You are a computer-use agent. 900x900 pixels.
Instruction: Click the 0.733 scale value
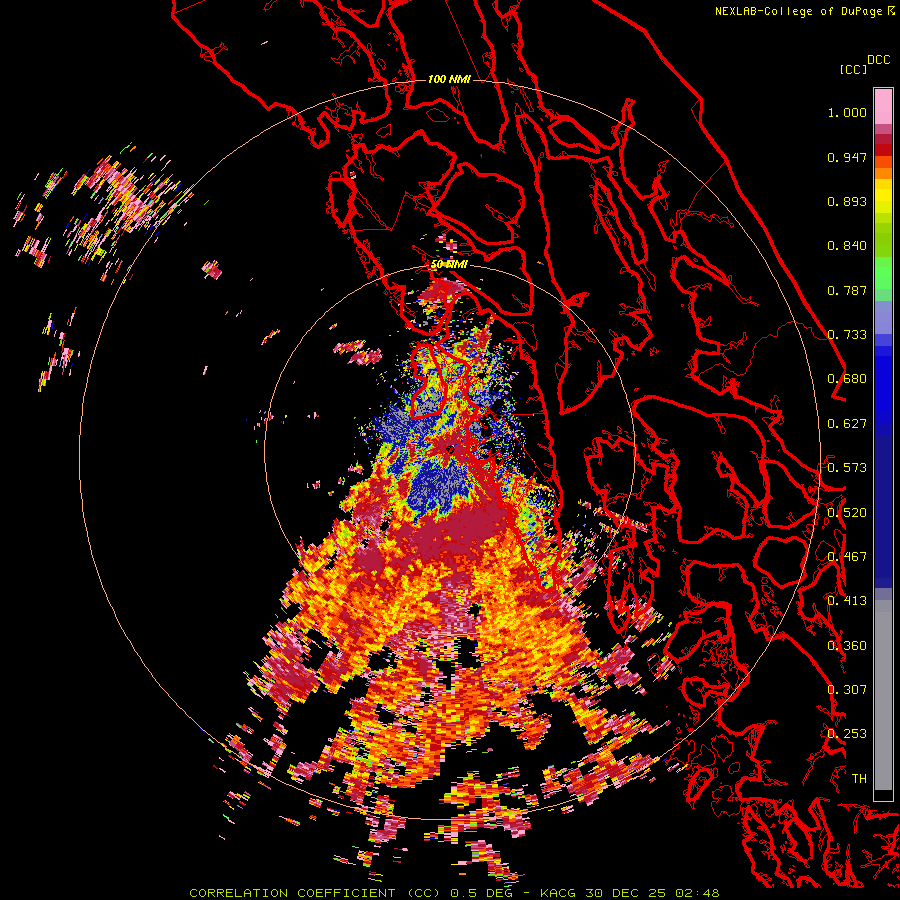[847, 335]
